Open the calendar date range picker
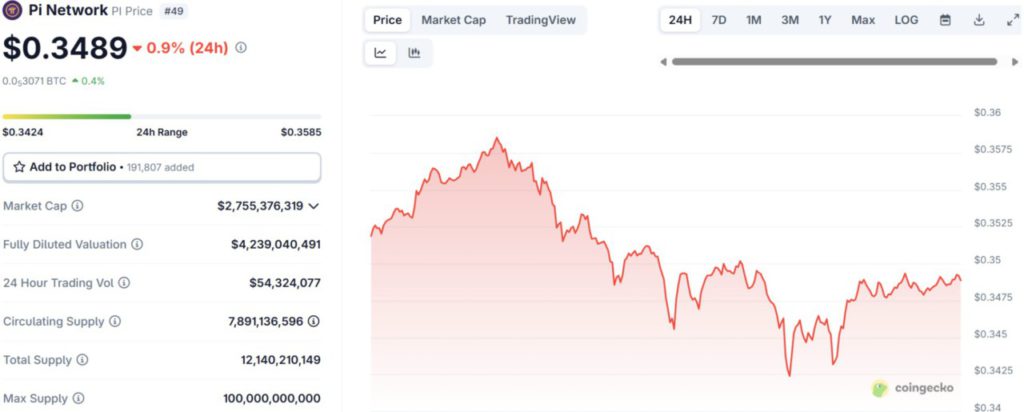 tap(945, 20)
